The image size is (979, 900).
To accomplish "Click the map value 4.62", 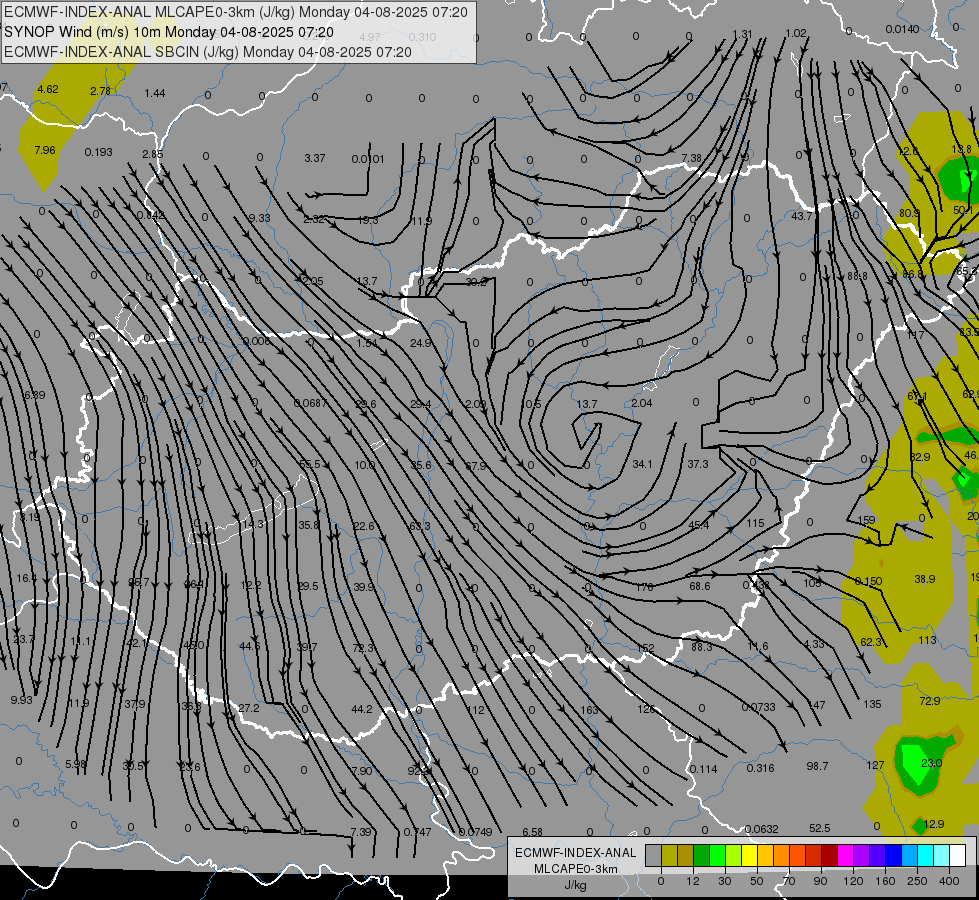I will [x=47, y=89].
